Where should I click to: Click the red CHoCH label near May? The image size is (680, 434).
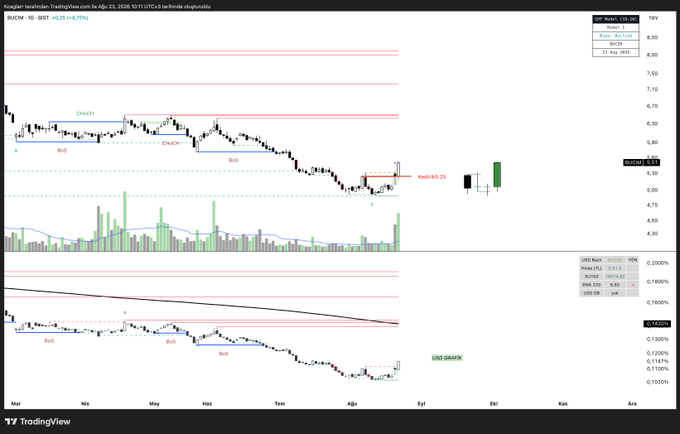[x=170, y=143]
